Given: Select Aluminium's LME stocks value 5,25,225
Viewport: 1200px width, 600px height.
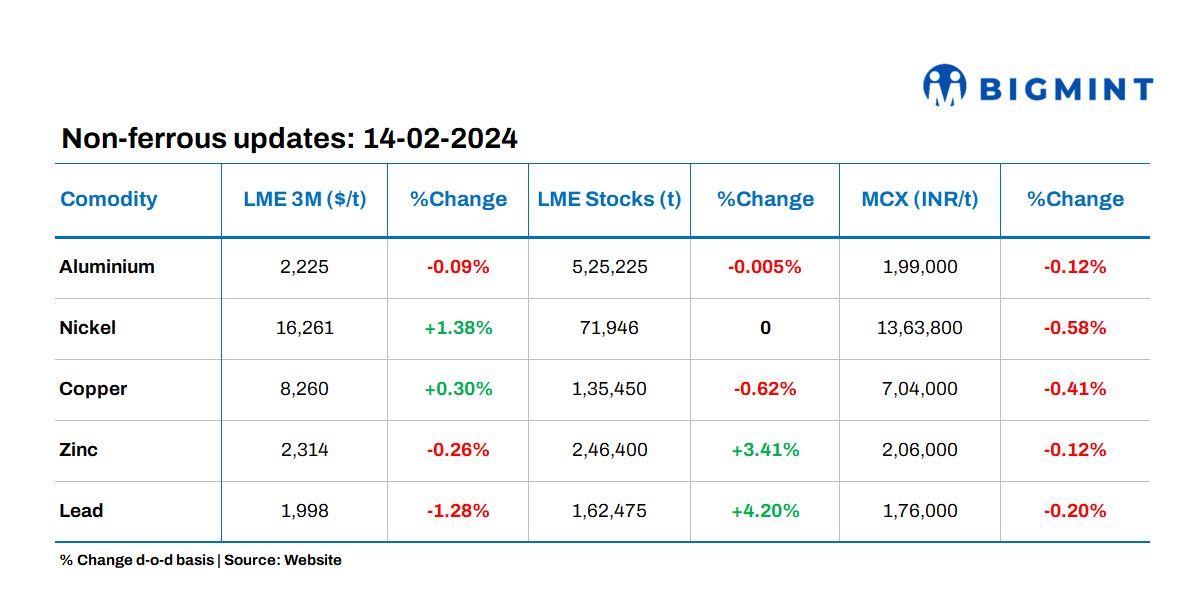Looking at the screenshot, I should (609, 267).
